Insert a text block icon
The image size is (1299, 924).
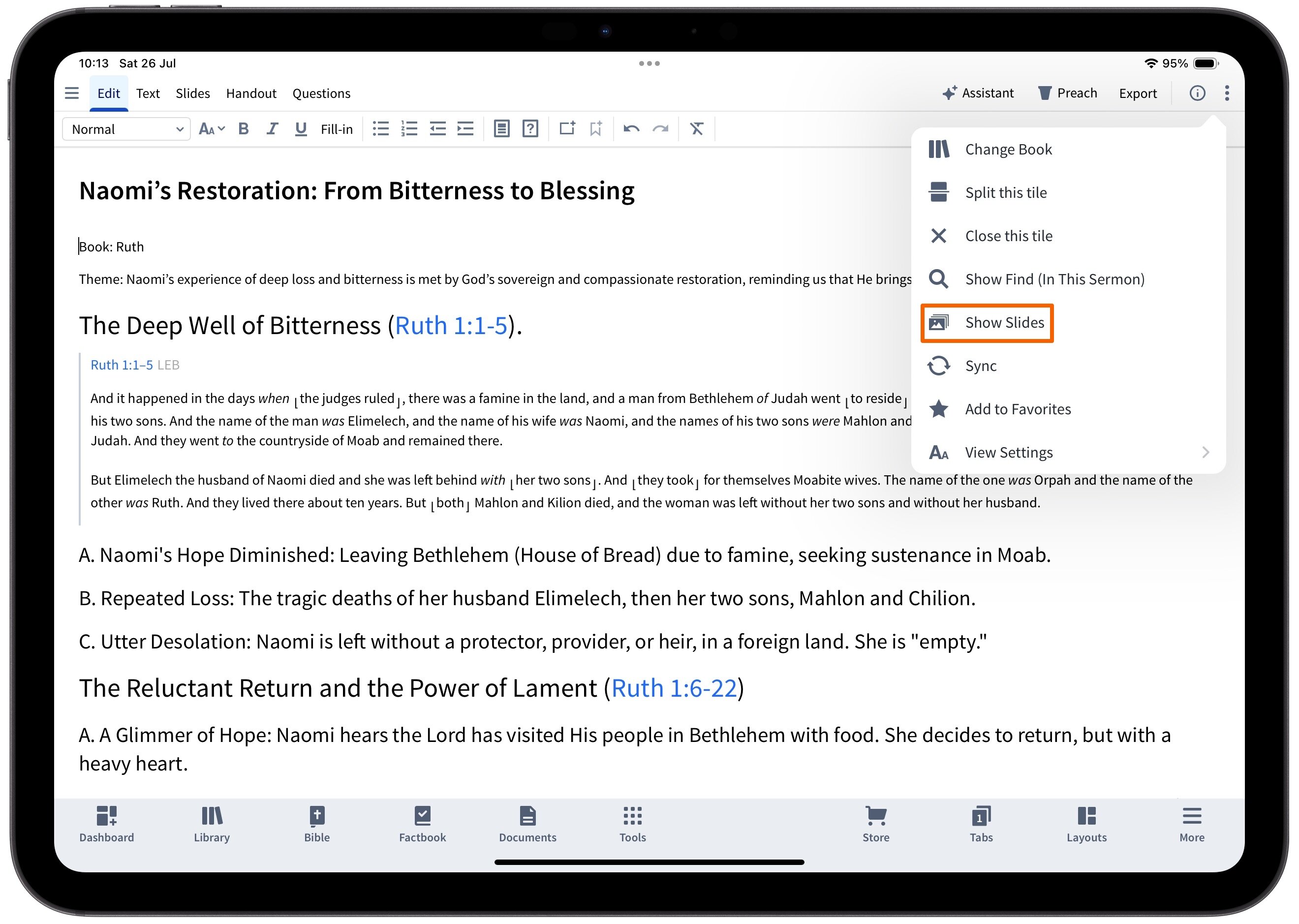coord(501,129)
